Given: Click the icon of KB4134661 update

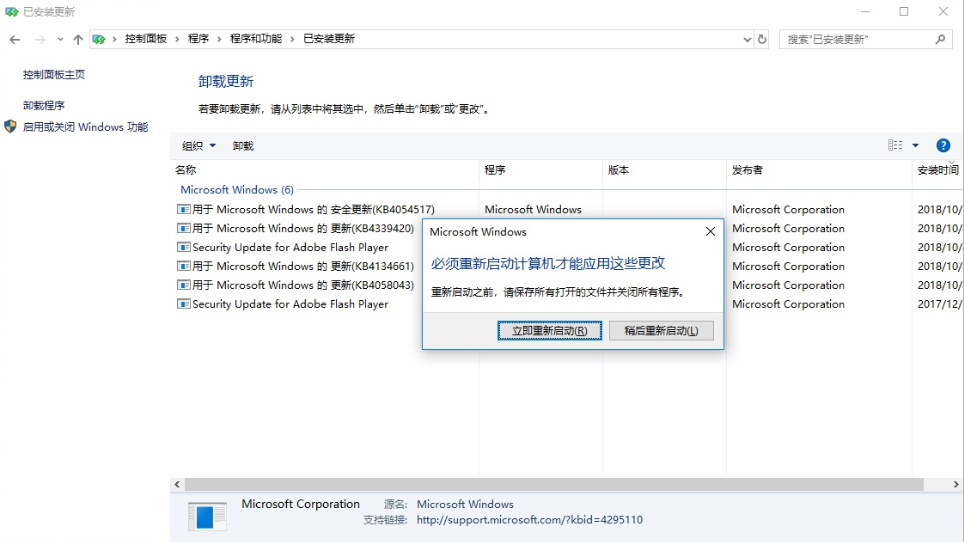Looking at the screenshot, I should pyautogui.click(x=183, y=267).
